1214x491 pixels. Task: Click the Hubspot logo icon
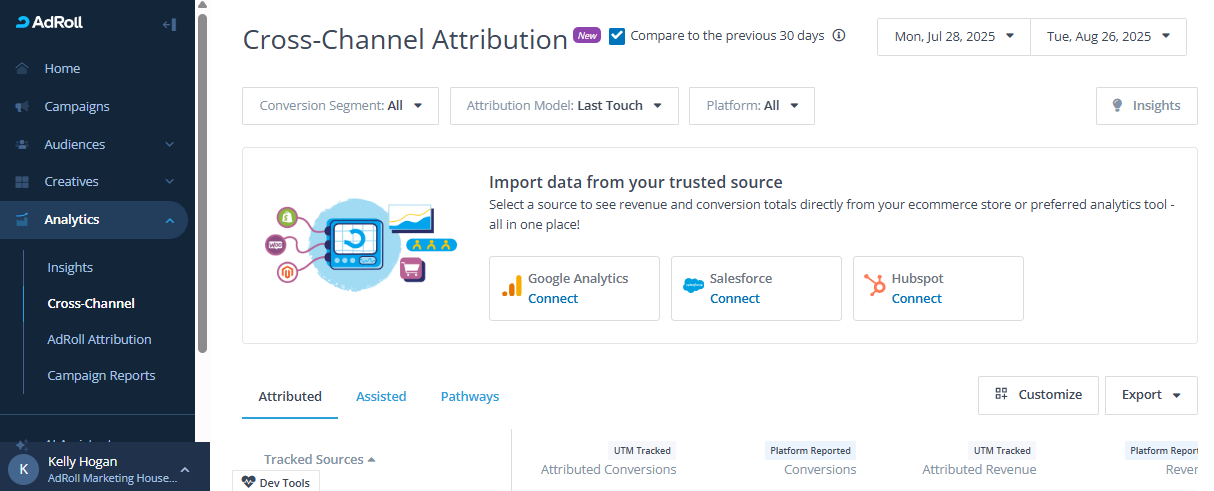point(876,288)
